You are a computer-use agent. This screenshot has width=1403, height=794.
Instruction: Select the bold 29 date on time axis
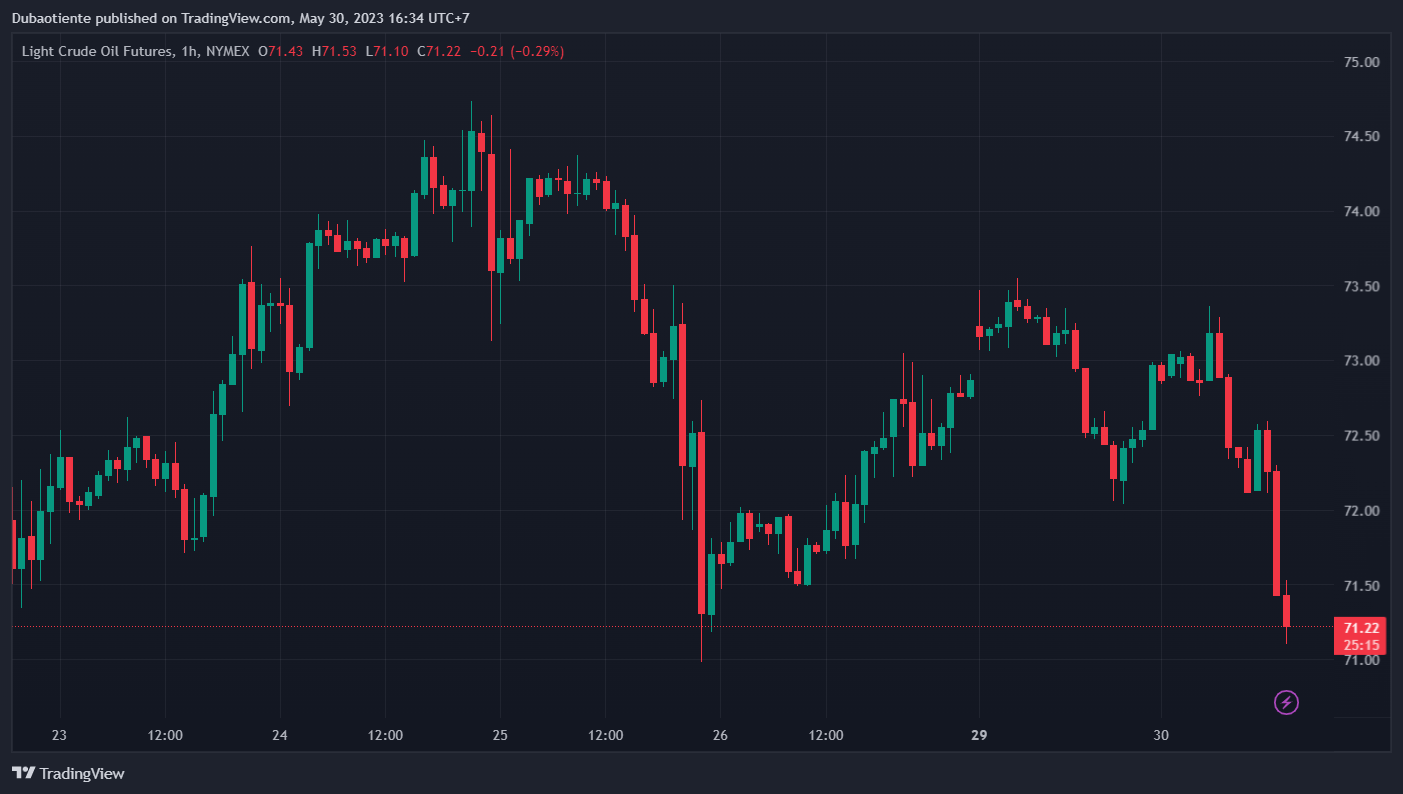click(x=978, y=735)
